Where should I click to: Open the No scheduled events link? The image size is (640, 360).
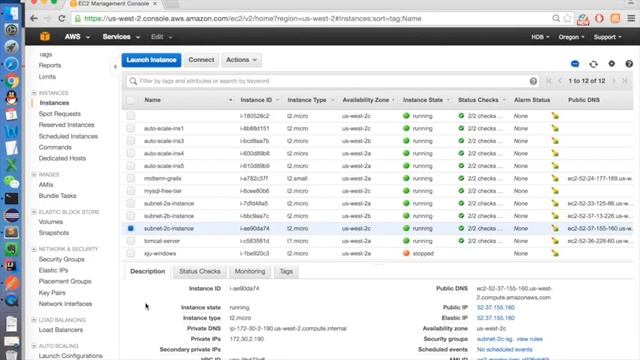504,350
